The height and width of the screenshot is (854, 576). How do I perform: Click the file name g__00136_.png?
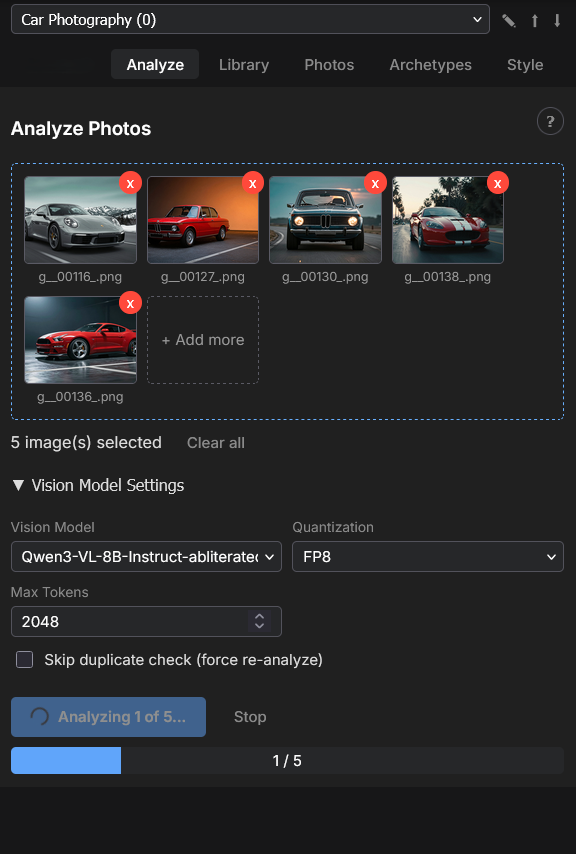[80, 396]
